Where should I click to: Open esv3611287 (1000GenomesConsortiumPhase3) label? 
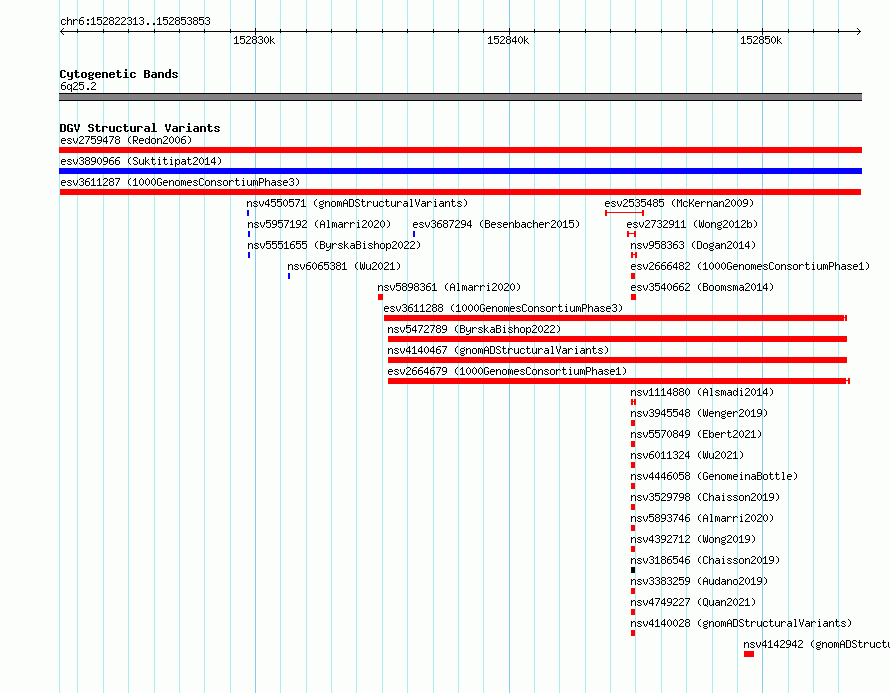[x=180, y=182]
